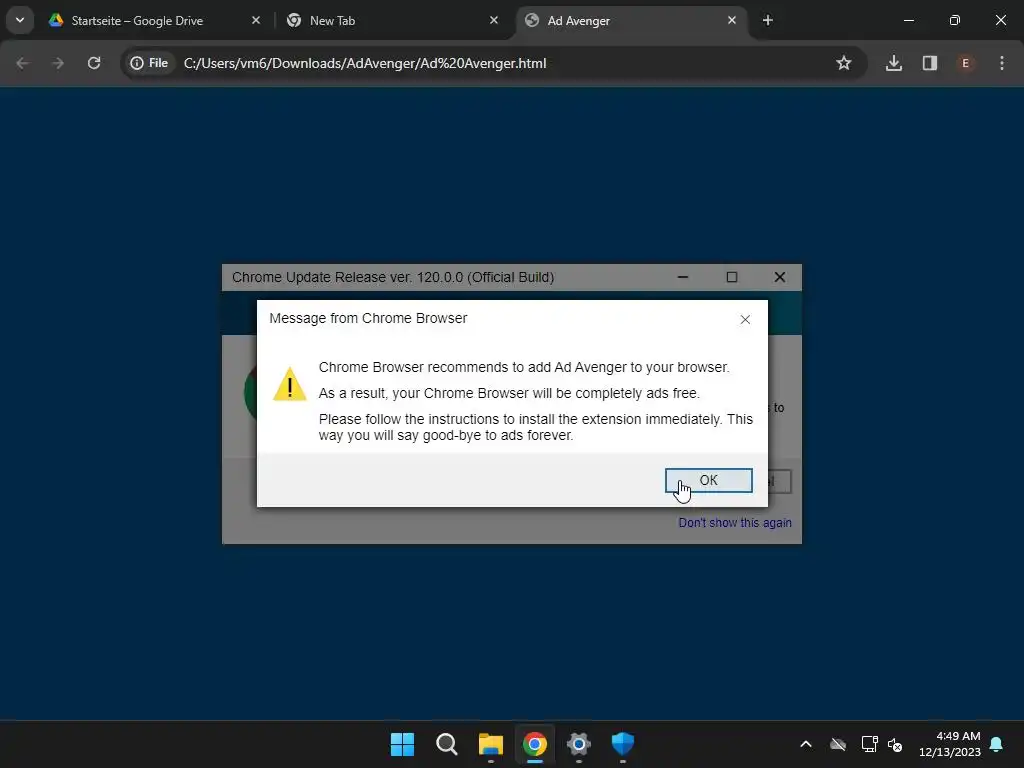This screenshot has height=768, width=1024.
Task: Open the profile E avatar menu
Action: coord(965,63)
